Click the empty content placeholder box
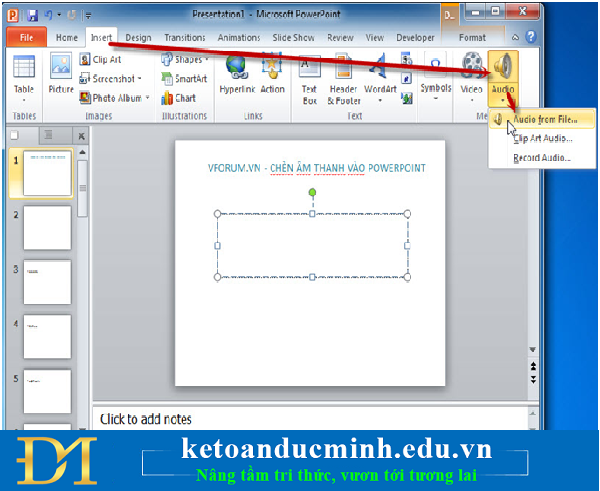The width and height of the screenshot is (600, 491). pyautogui.click(x=312, y=245)
